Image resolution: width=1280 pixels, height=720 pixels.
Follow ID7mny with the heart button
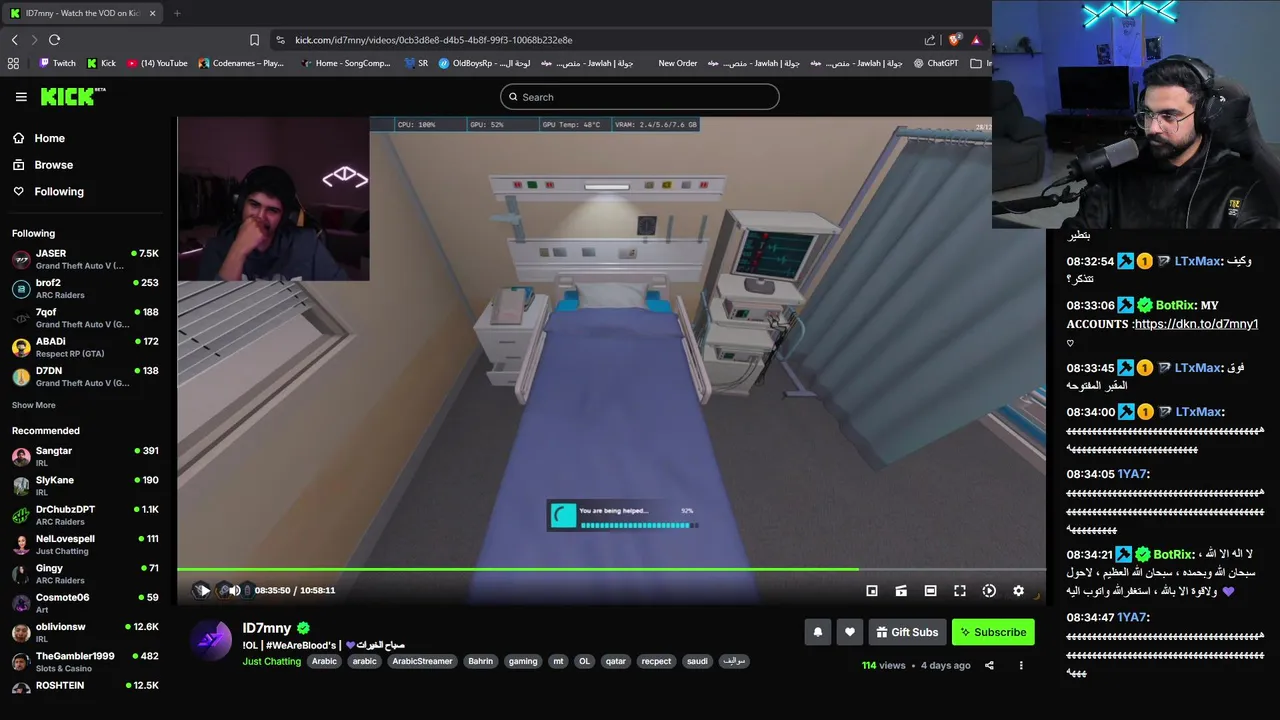coord(850,632)
